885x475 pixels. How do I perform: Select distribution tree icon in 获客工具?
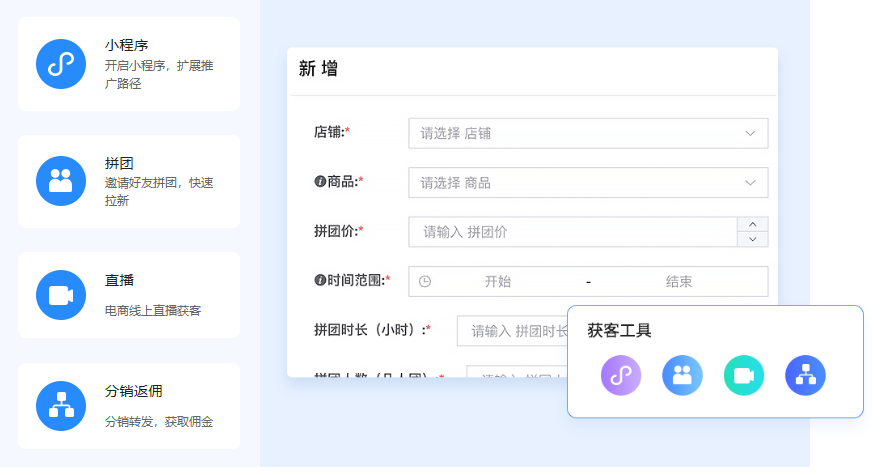(x=805, y=375)
